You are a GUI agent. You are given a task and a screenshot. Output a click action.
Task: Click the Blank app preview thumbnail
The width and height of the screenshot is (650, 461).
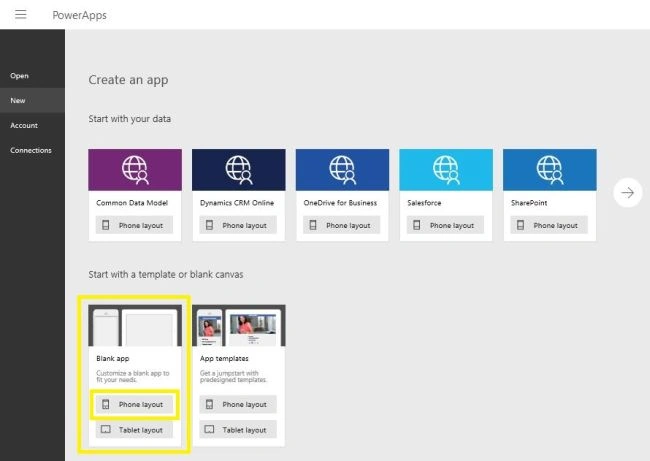click(x=135, y=325)
